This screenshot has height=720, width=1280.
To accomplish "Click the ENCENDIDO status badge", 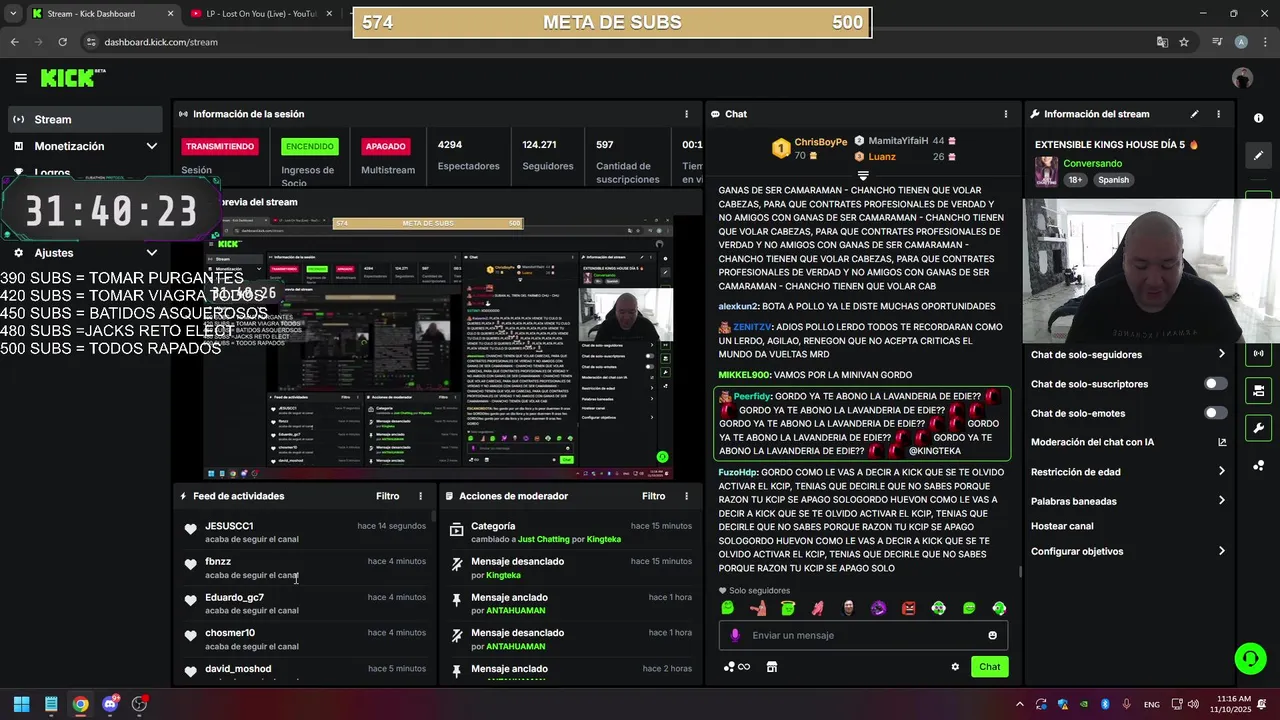I will 310,146.
